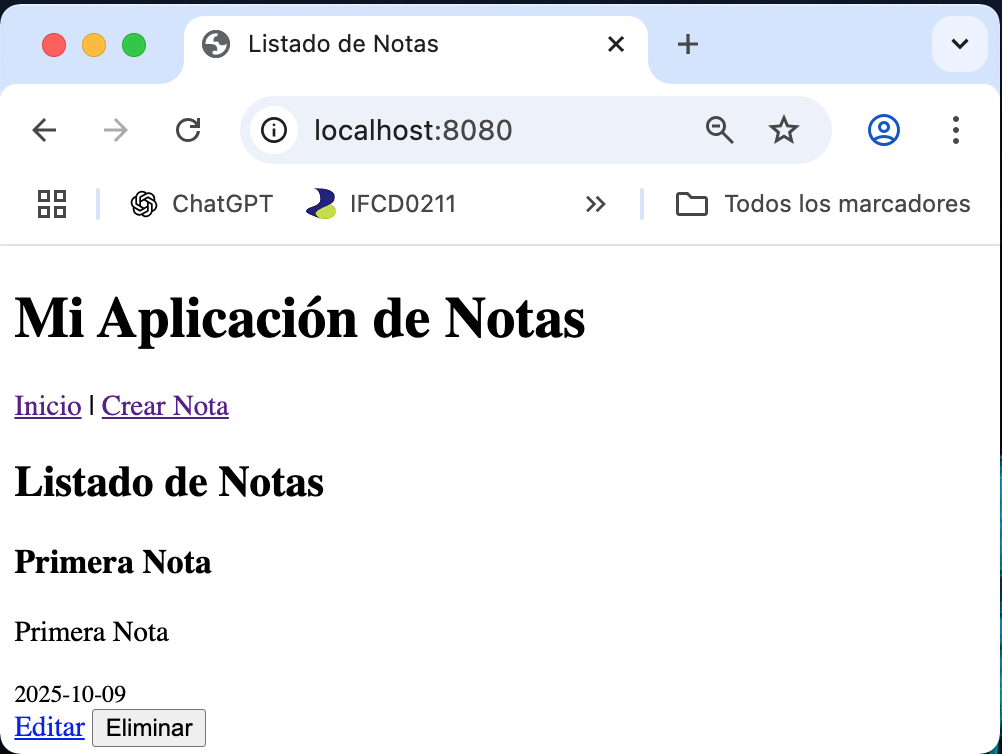Click Editar under Primera Nota

point(49,727)
